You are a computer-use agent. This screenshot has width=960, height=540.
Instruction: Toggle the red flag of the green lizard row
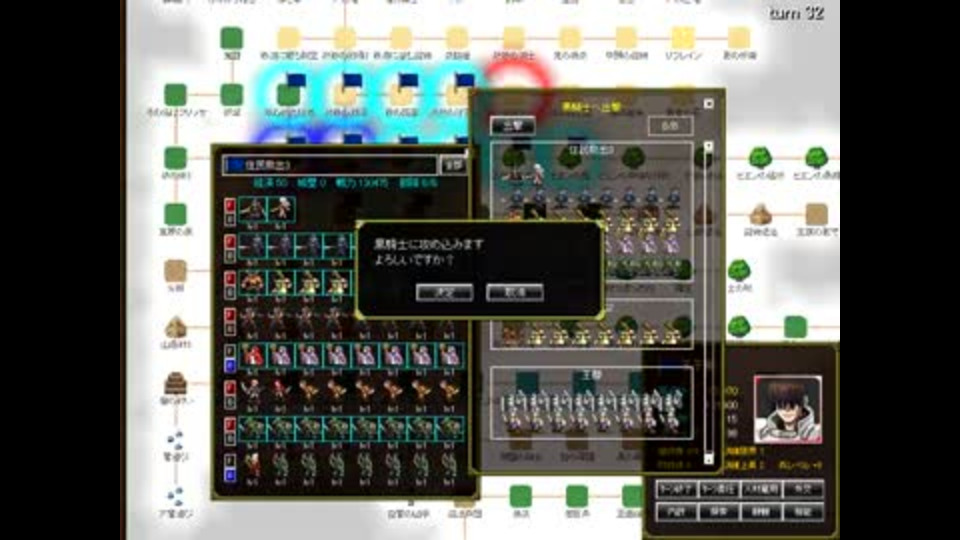[x=230, y=424]
